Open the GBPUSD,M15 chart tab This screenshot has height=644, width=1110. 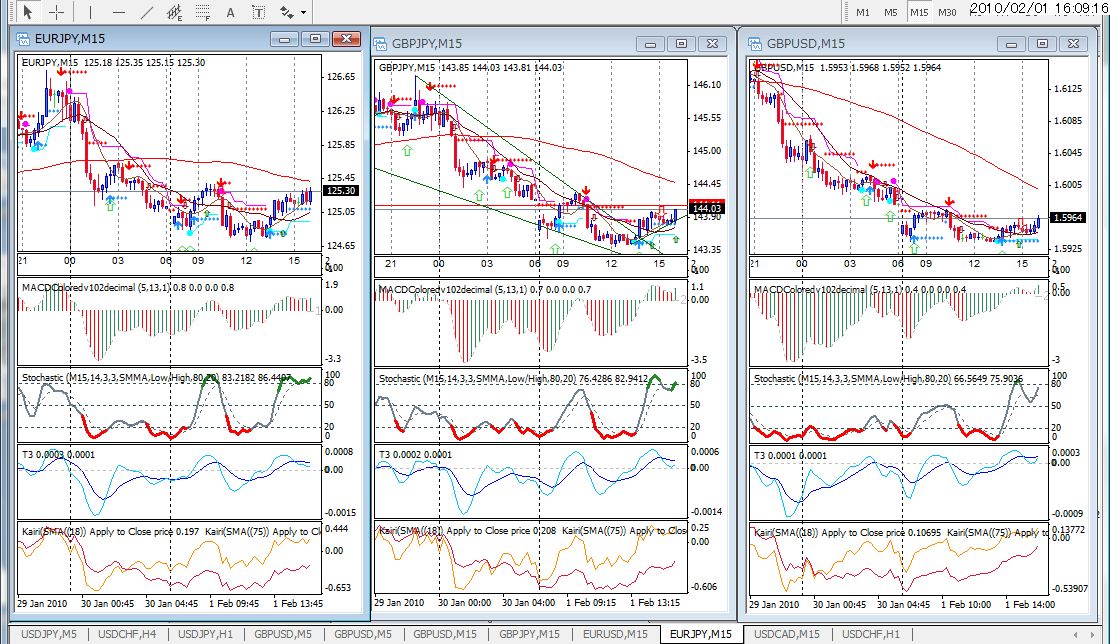[x=445, y=634]
